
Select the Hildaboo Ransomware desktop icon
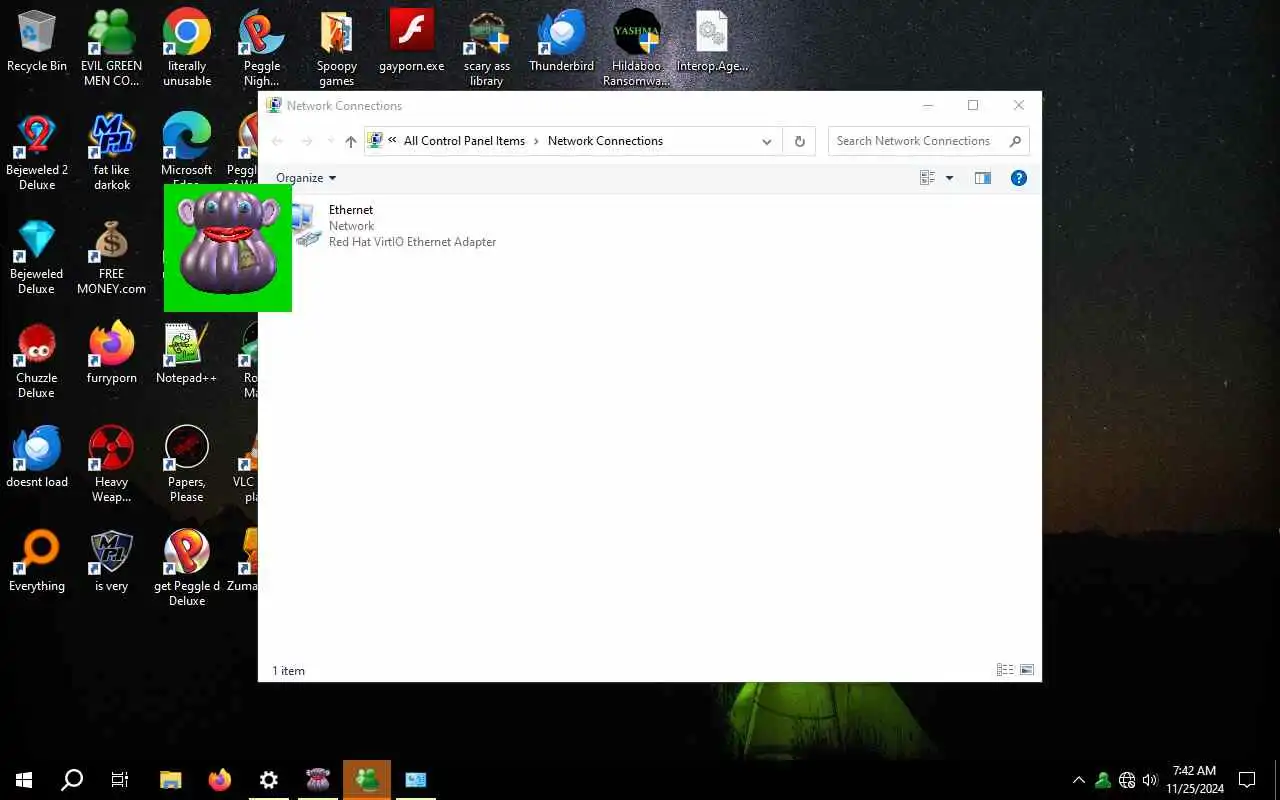click(637, 48)
